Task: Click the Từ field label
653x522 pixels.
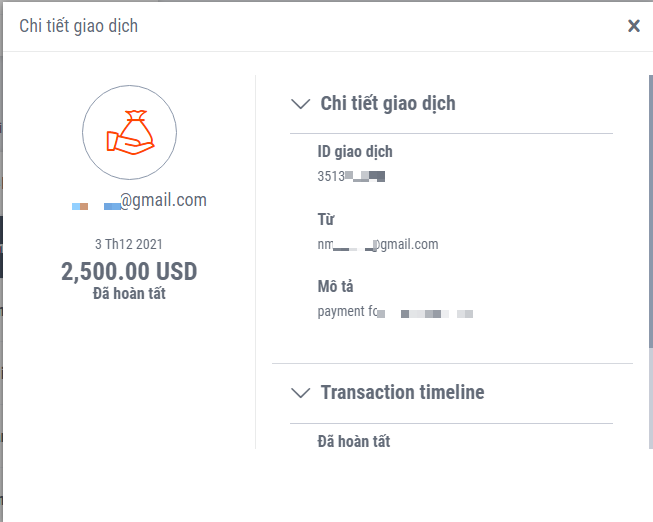Action: click(326, 220)
